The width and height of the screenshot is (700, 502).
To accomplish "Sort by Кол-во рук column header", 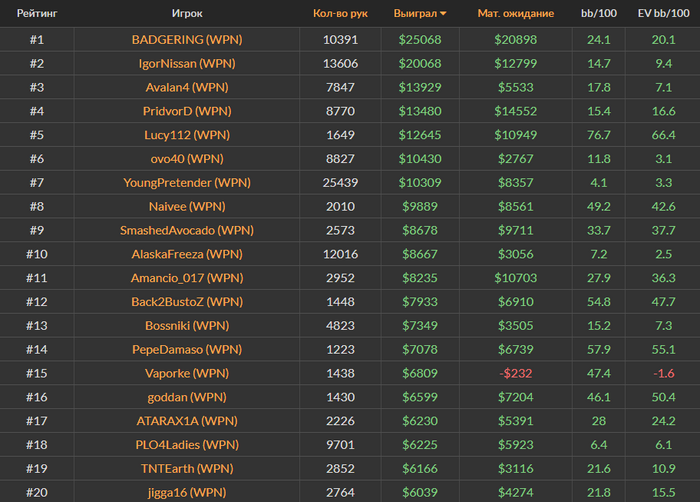I will tap(340, 14).
